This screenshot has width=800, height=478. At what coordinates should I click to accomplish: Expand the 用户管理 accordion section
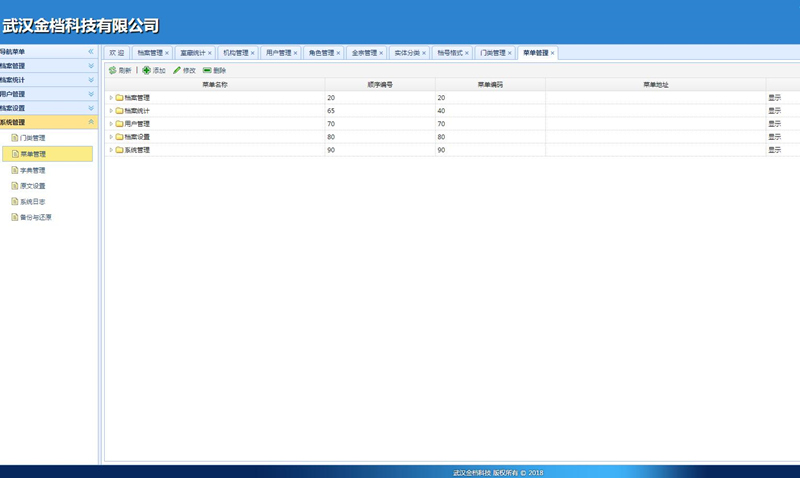pyautogui.click(x=90, y=94)
